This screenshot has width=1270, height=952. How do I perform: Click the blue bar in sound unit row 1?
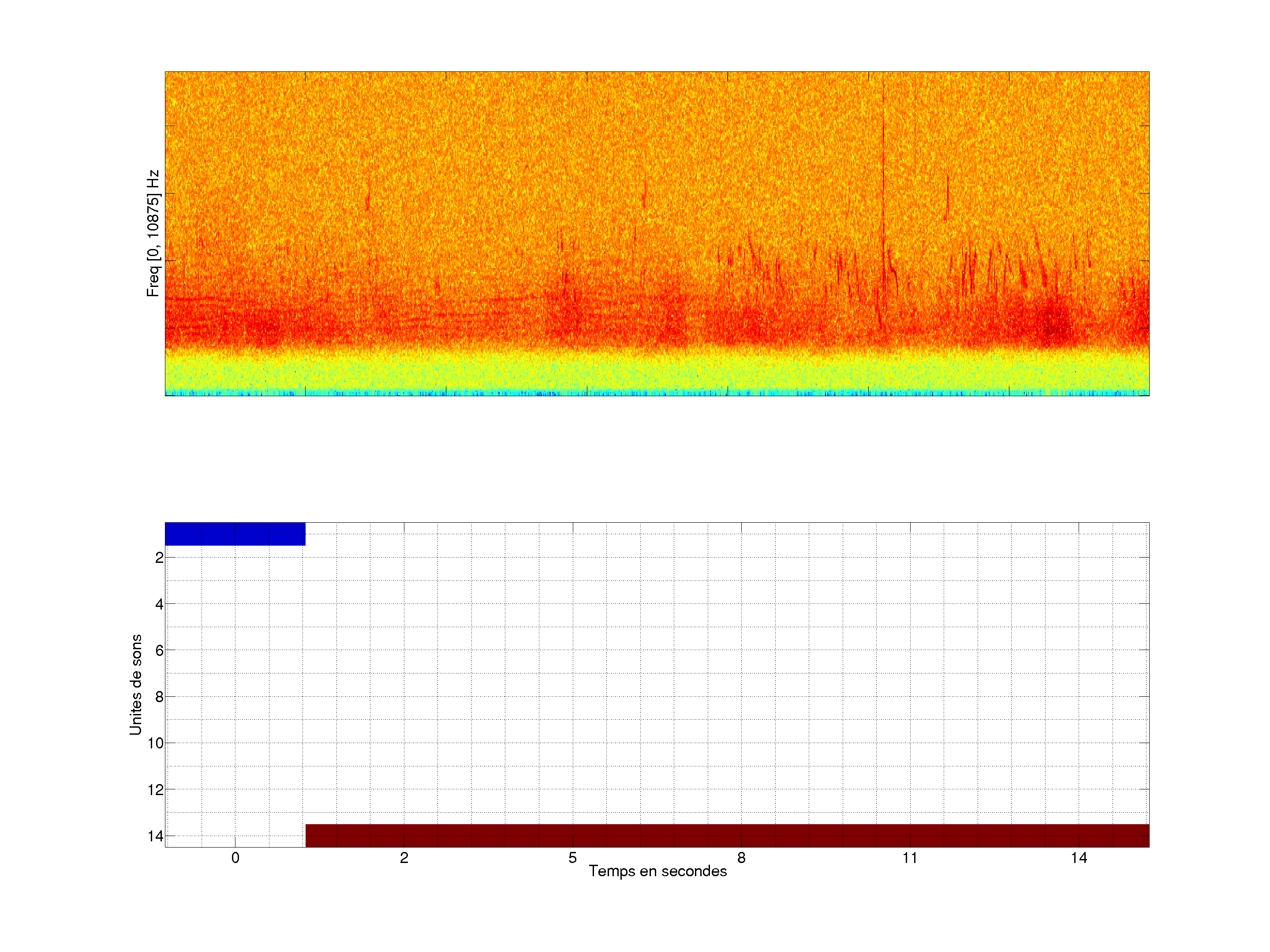(x=235, y=534)
